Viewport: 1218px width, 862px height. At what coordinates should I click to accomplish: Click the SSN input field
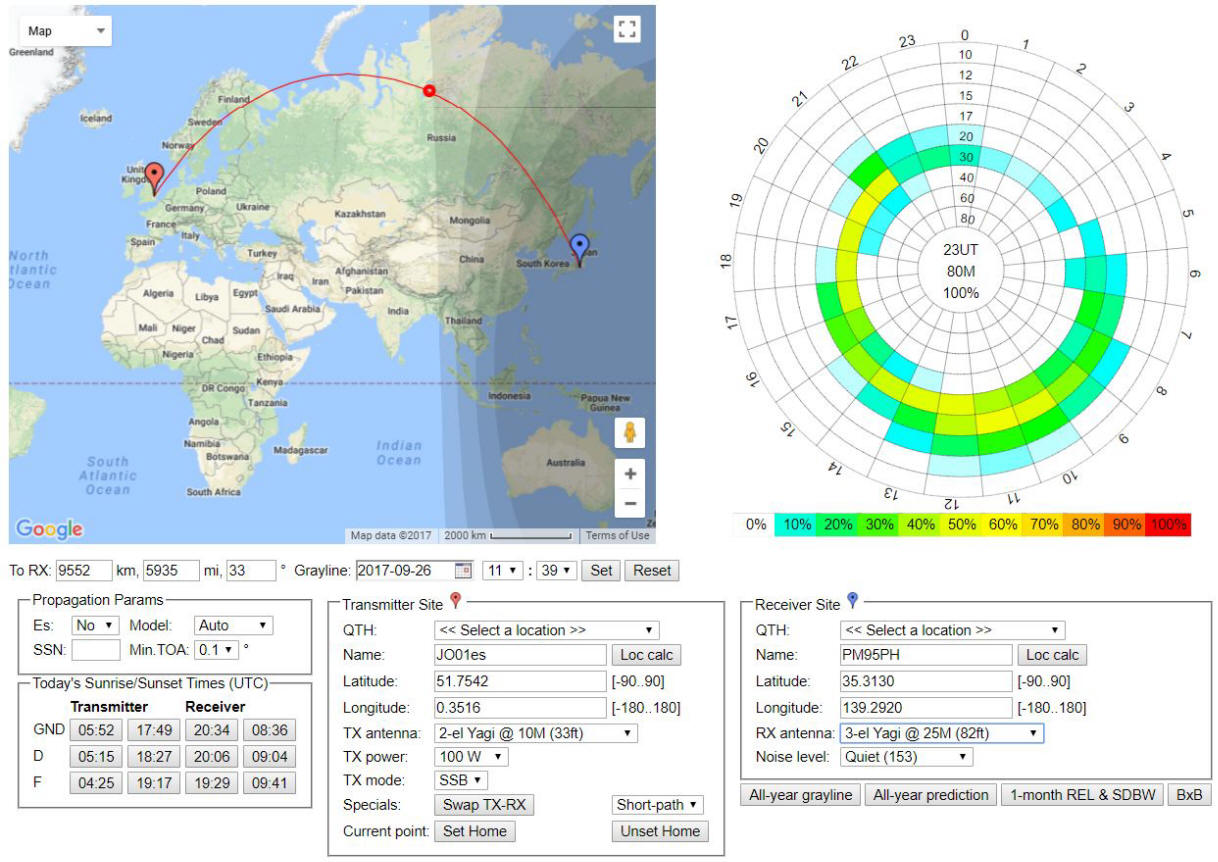[x=98, y=650]
